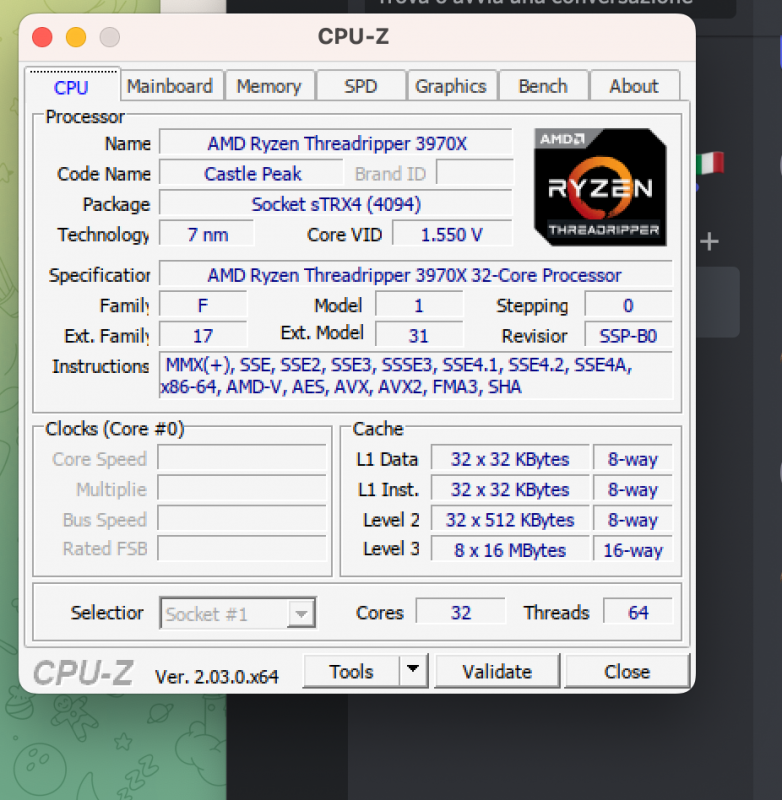Click the Close button in CPU-Z
The height and width of the screenshot is (800, 782).
(627, 671)
